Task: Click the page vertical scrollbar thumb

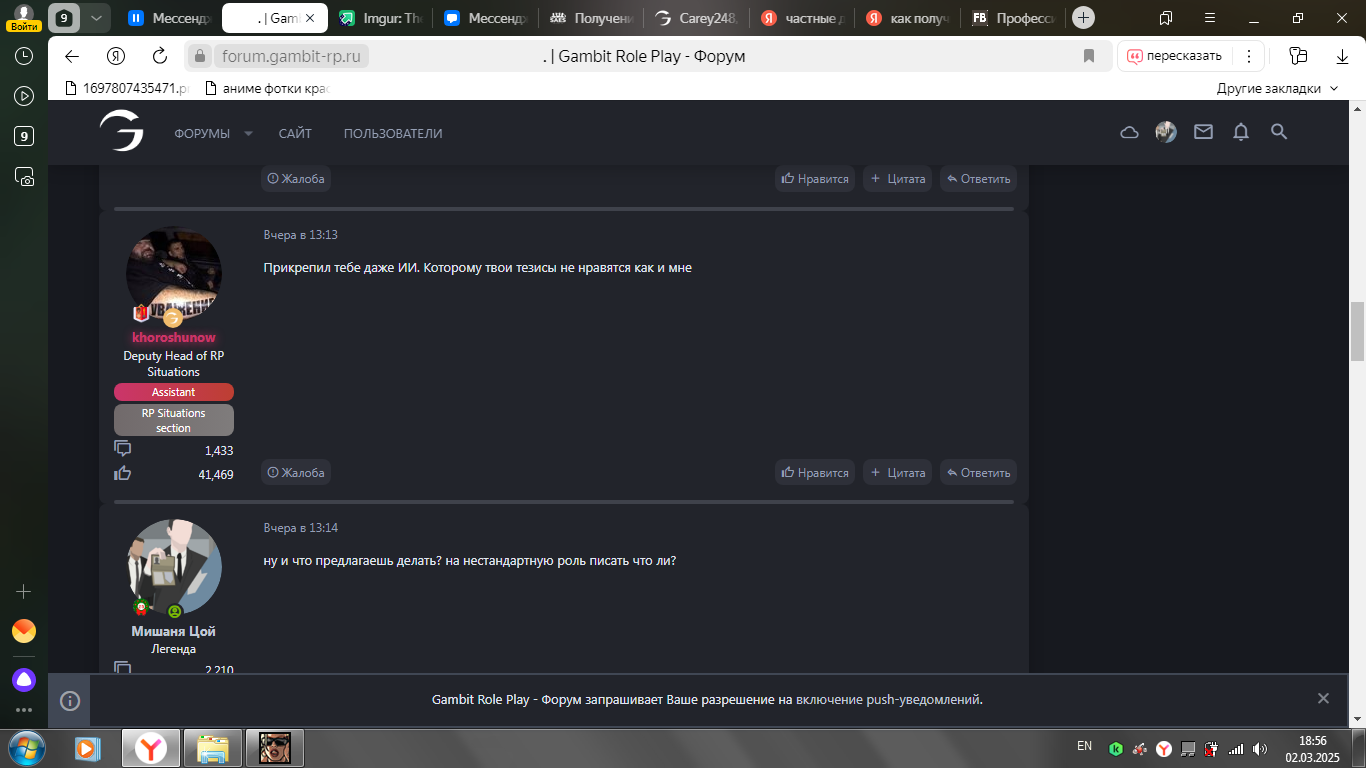Action: pyautogui.click(x=1357, y=331)
